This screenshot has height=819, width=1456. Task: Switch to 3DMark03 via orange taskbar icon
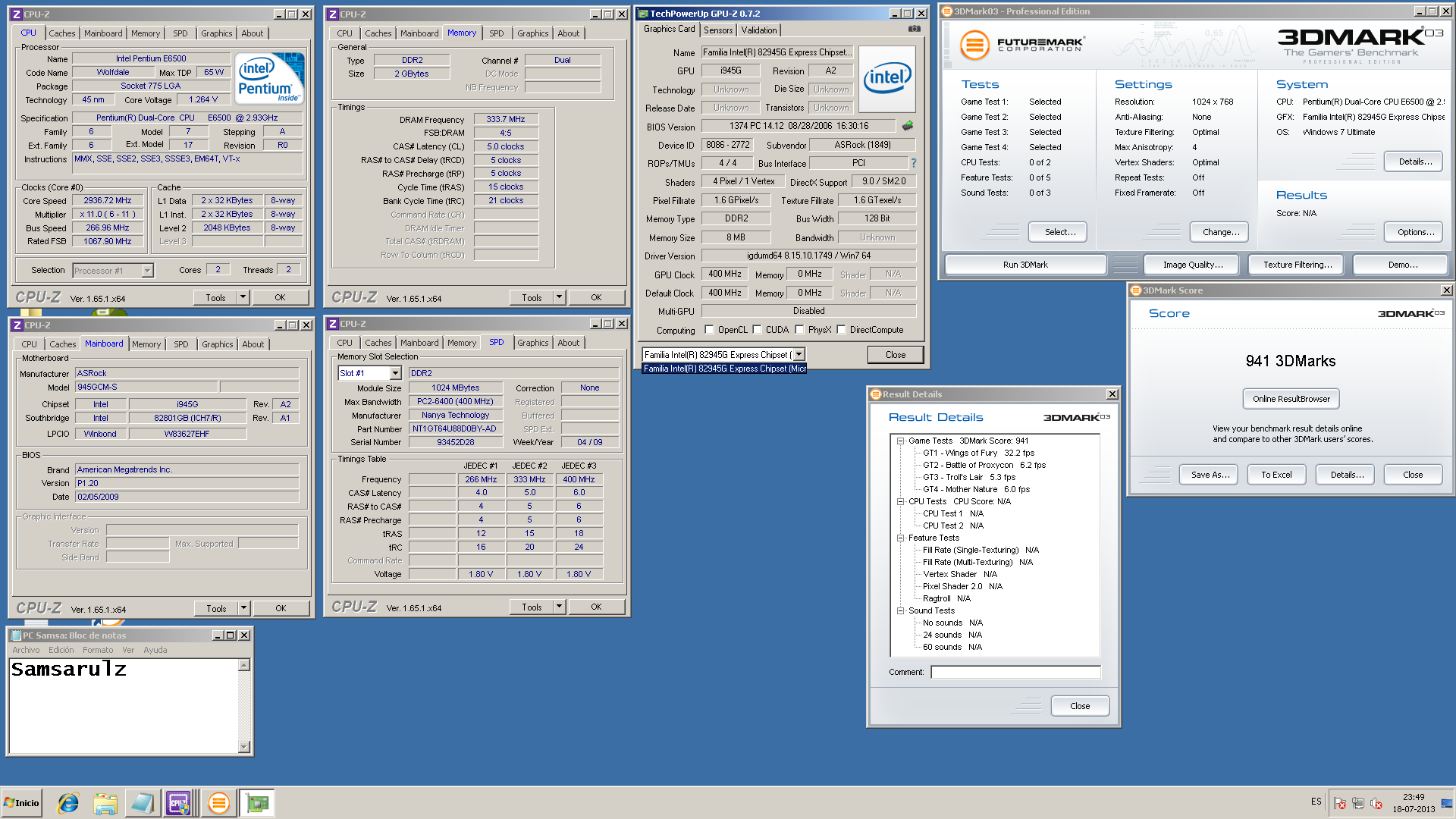(218, 803)
